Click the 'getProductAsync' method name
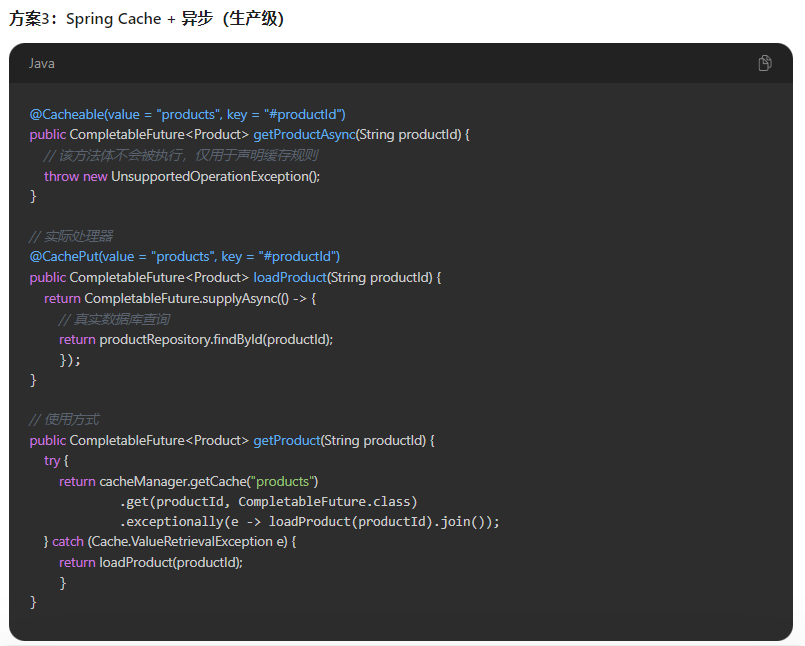805x646 pixels. (x=304, y=135)
